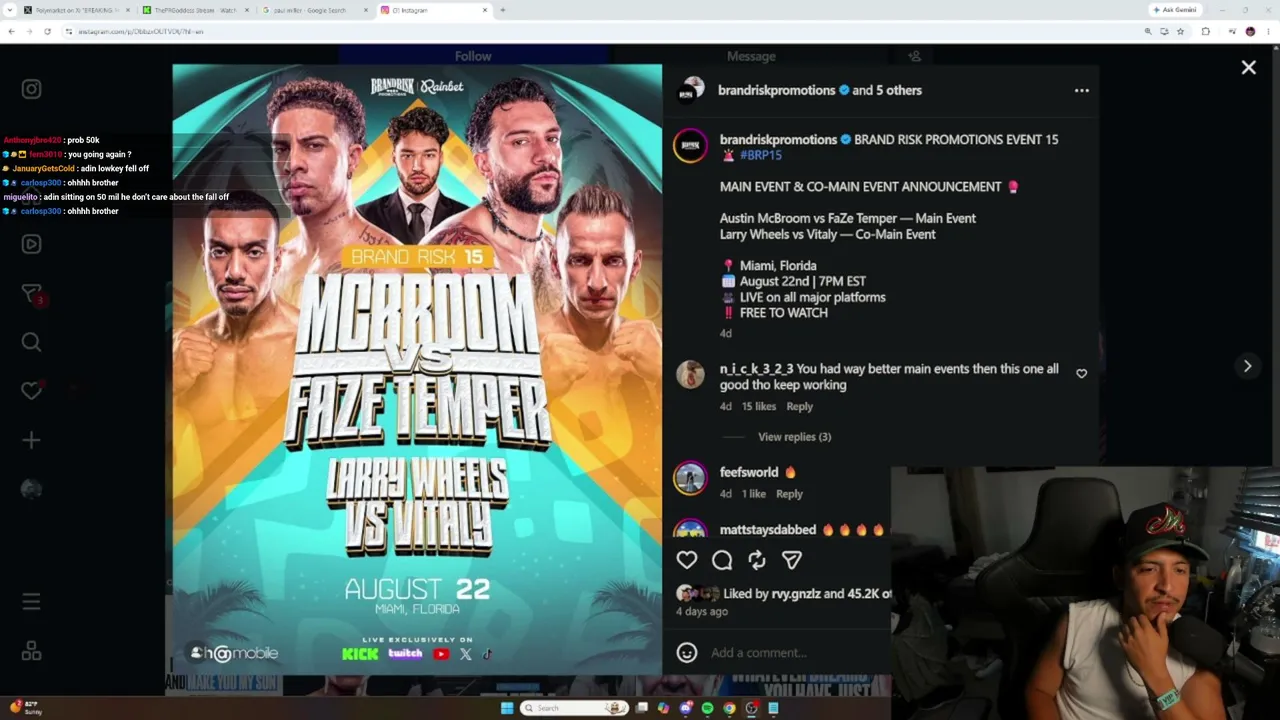Open Spotify from the taskbar
1280x720 pixels.
[x=707, y=708]
